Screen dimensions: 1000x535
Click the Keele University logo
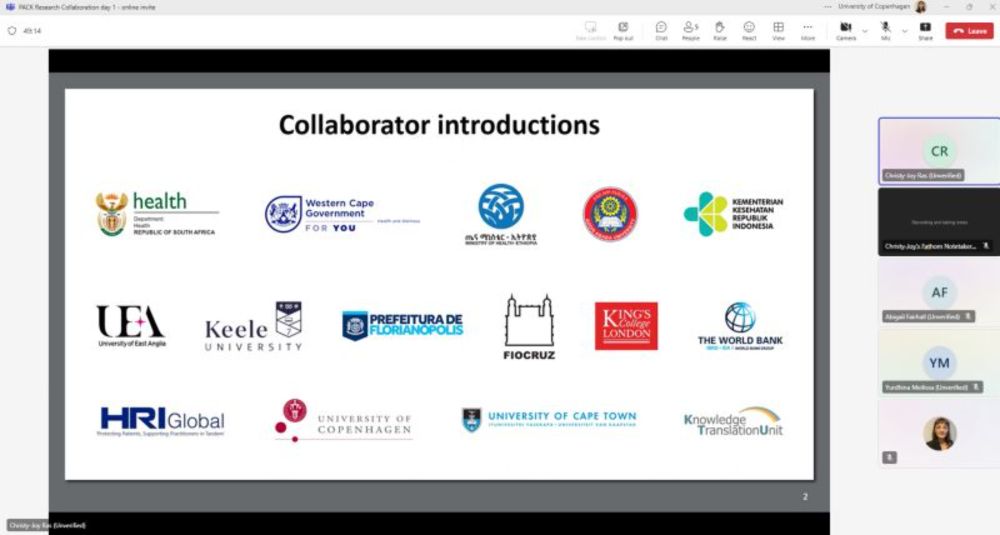click(x=254, y=326)
